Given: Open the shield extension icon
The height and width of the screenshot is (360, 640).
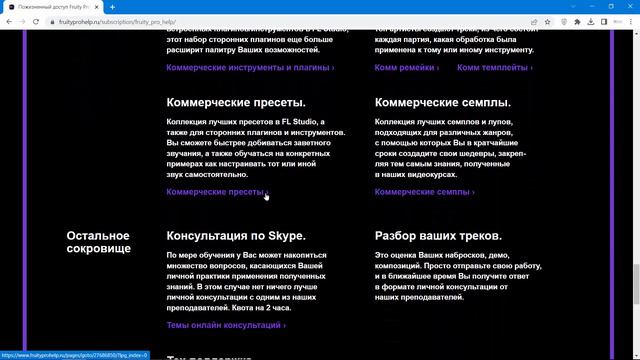Looking at the screenshot, I should 564,22.
